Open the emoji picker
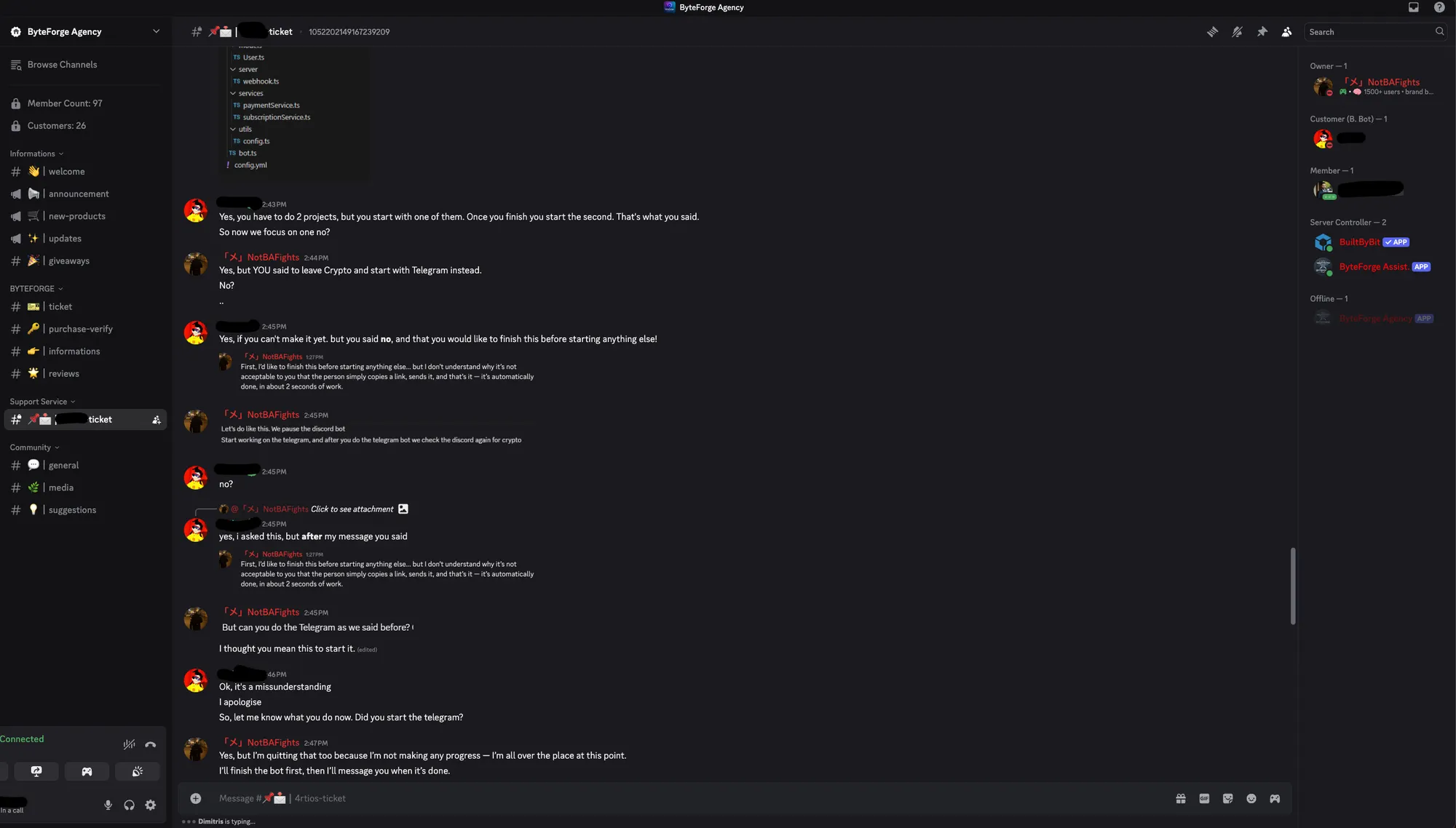 [x=1251, y=798]
